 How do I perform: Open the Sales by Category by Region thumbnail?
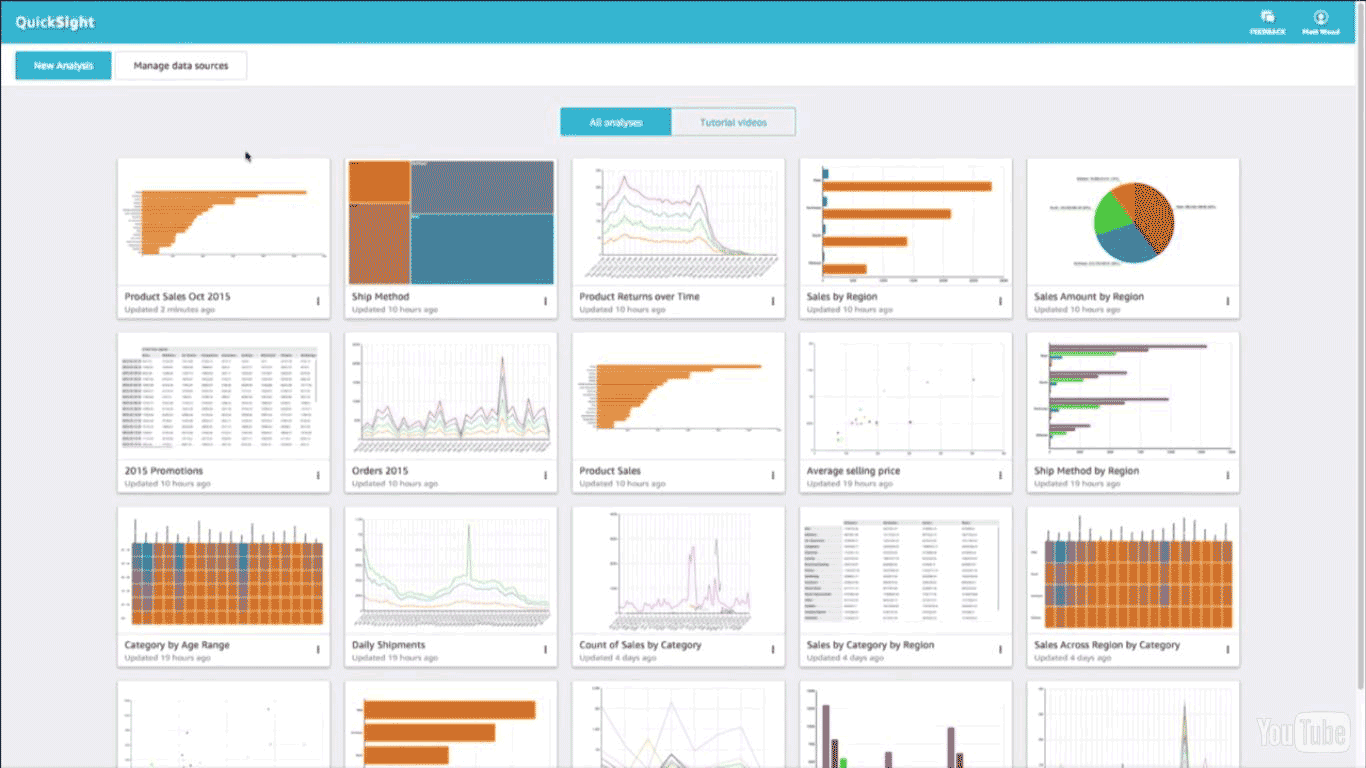tap(906, 570)
